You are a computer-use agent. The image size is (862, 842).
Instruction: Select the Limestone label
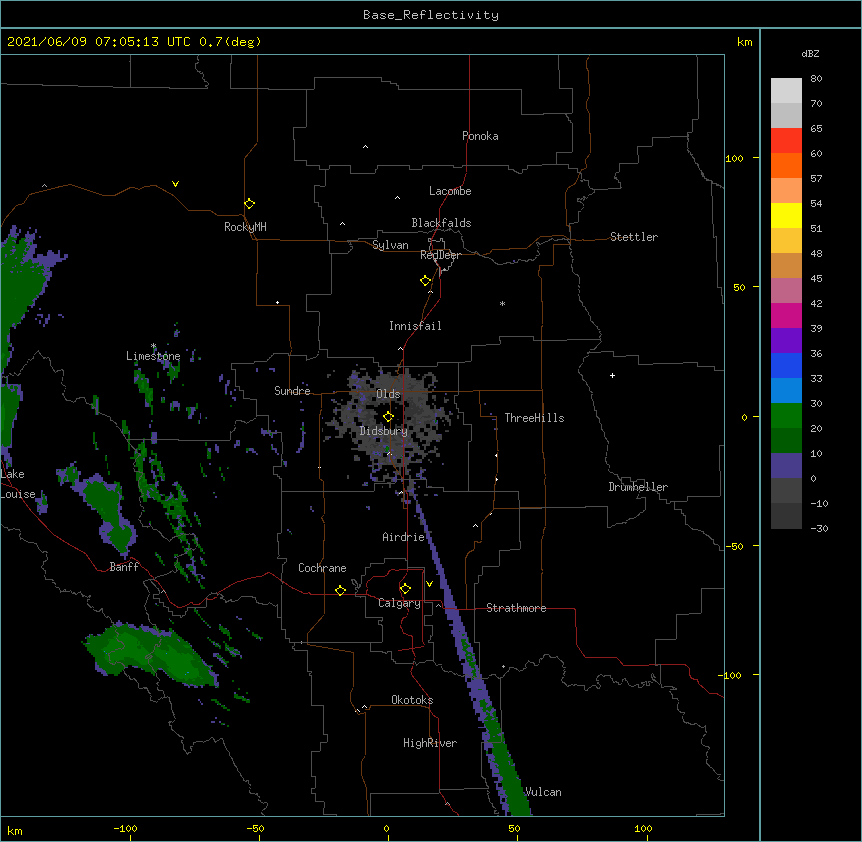coord(153,356)
